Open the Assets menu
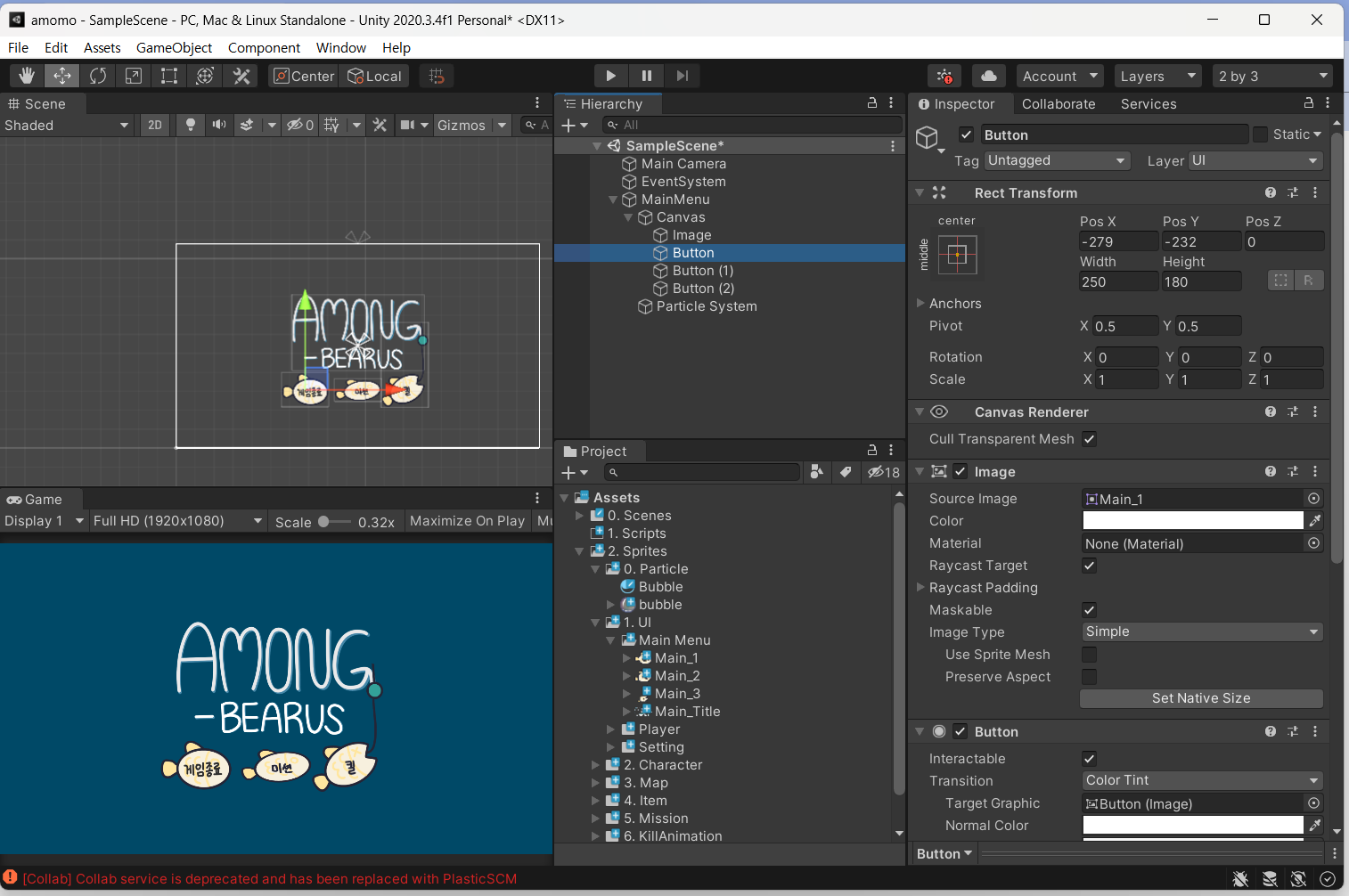The width and height of the screenshot is (1349, 896). pos(102,48)
